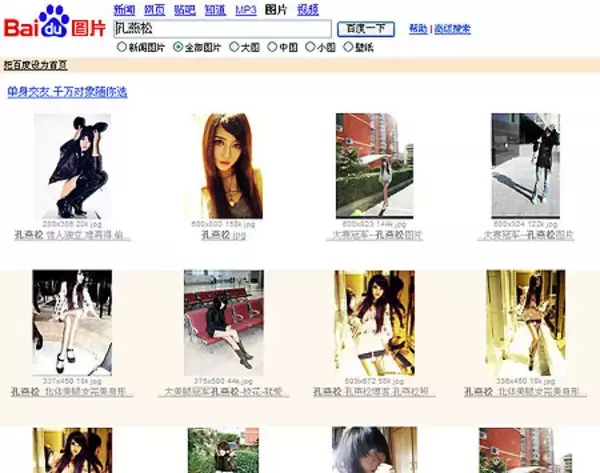600x473 pixels.
Task: Open the 知道 tab link
Action: point(215,10)
